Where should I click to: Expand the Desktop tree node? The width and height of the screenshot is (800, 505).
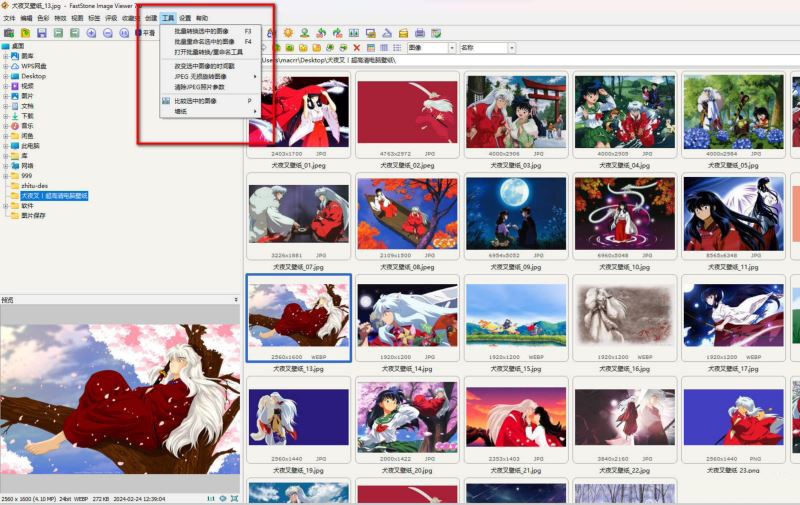[x=6, y=76]
